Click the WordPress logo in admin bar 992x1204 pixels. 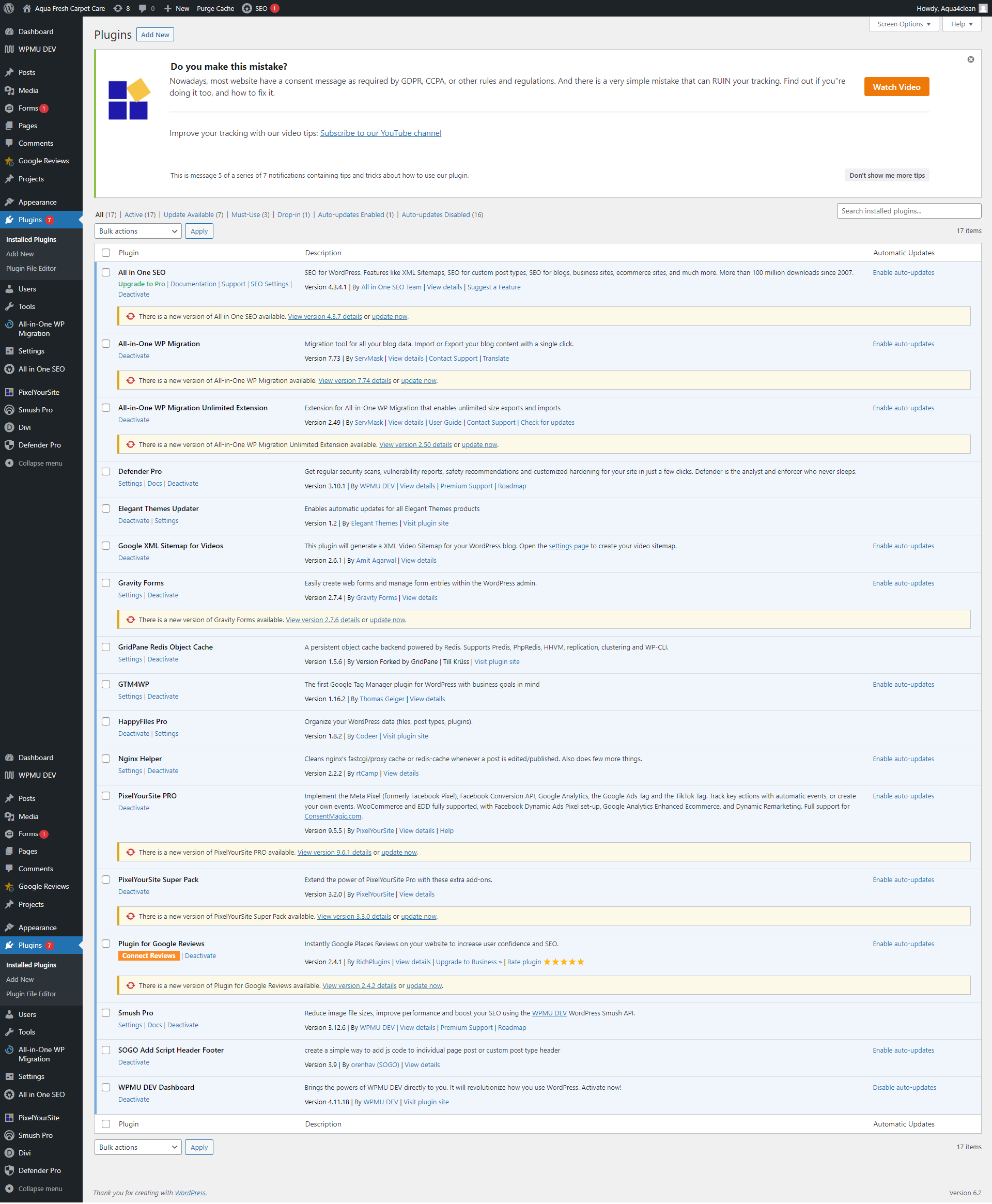9,8
